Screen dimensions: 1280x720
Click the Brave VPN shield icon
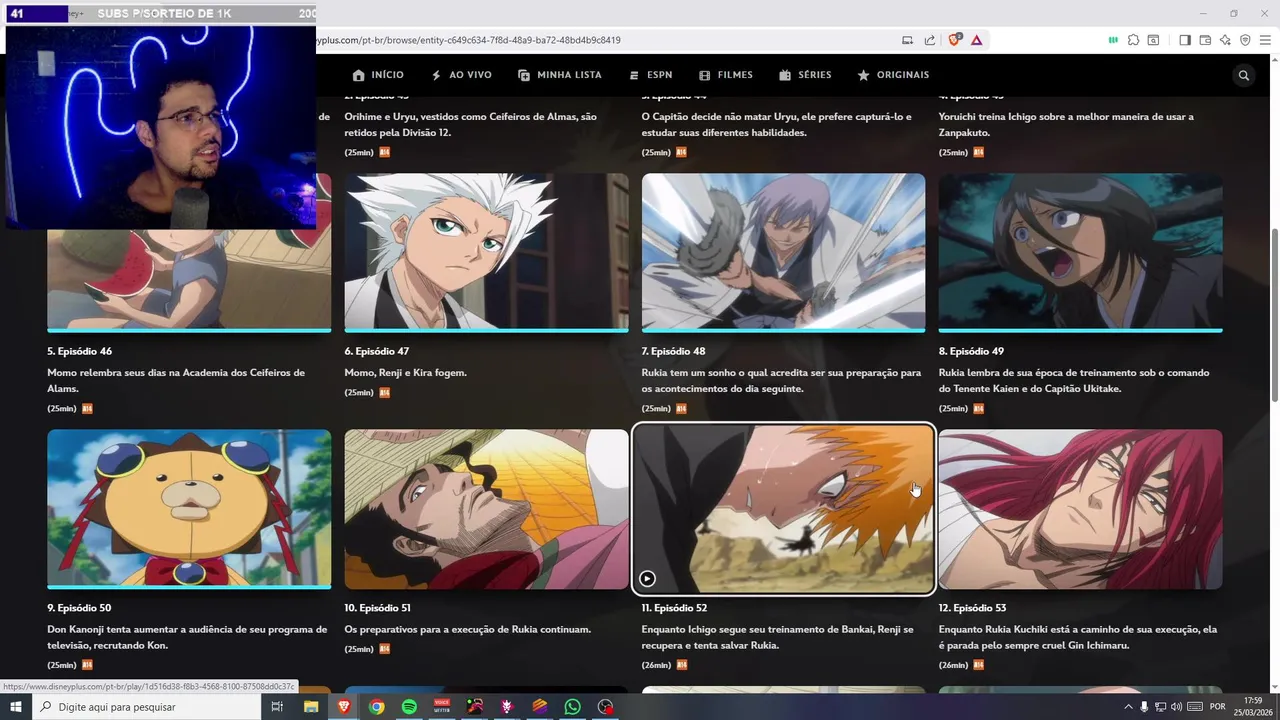(1245, 40)
